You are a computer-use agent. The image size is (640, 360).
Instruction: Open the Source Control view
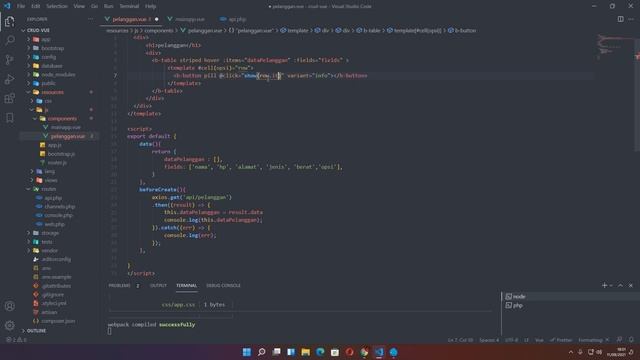tap(9, 60)
